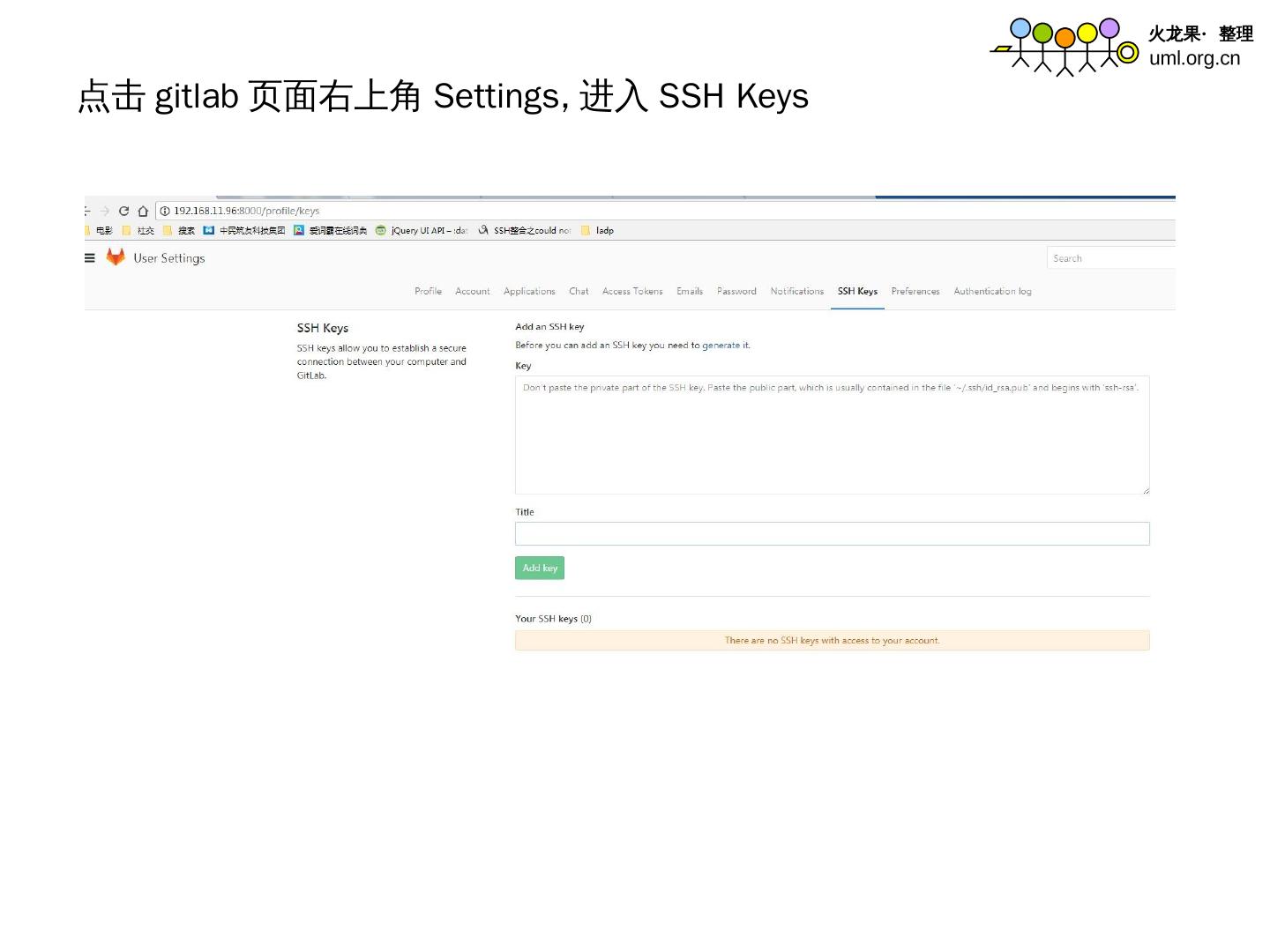Click the browser forward arrow

[x=105, y=212]
